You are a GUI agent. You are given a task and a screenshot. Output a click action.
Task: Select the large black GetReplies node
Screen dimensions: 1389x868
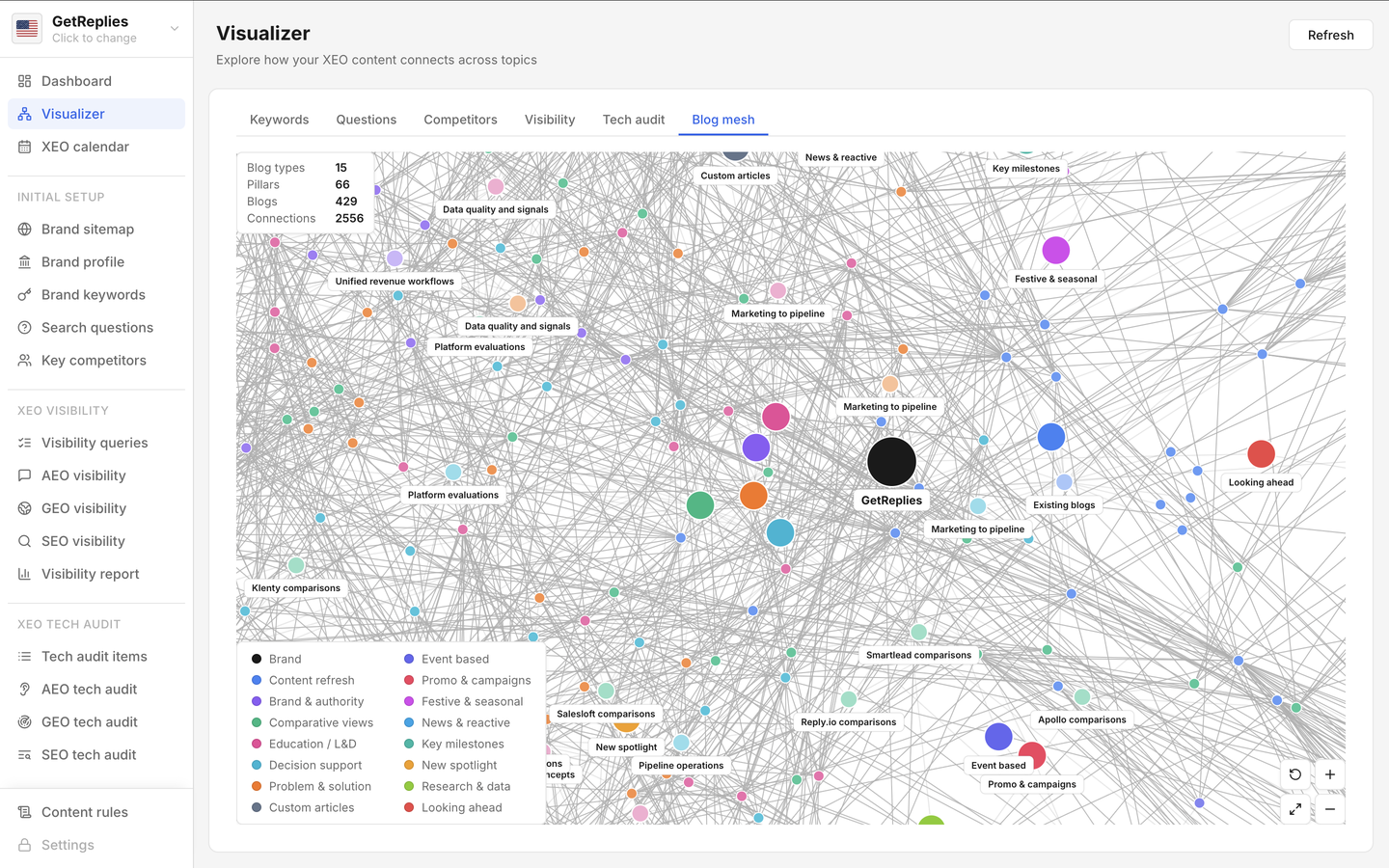891,461
